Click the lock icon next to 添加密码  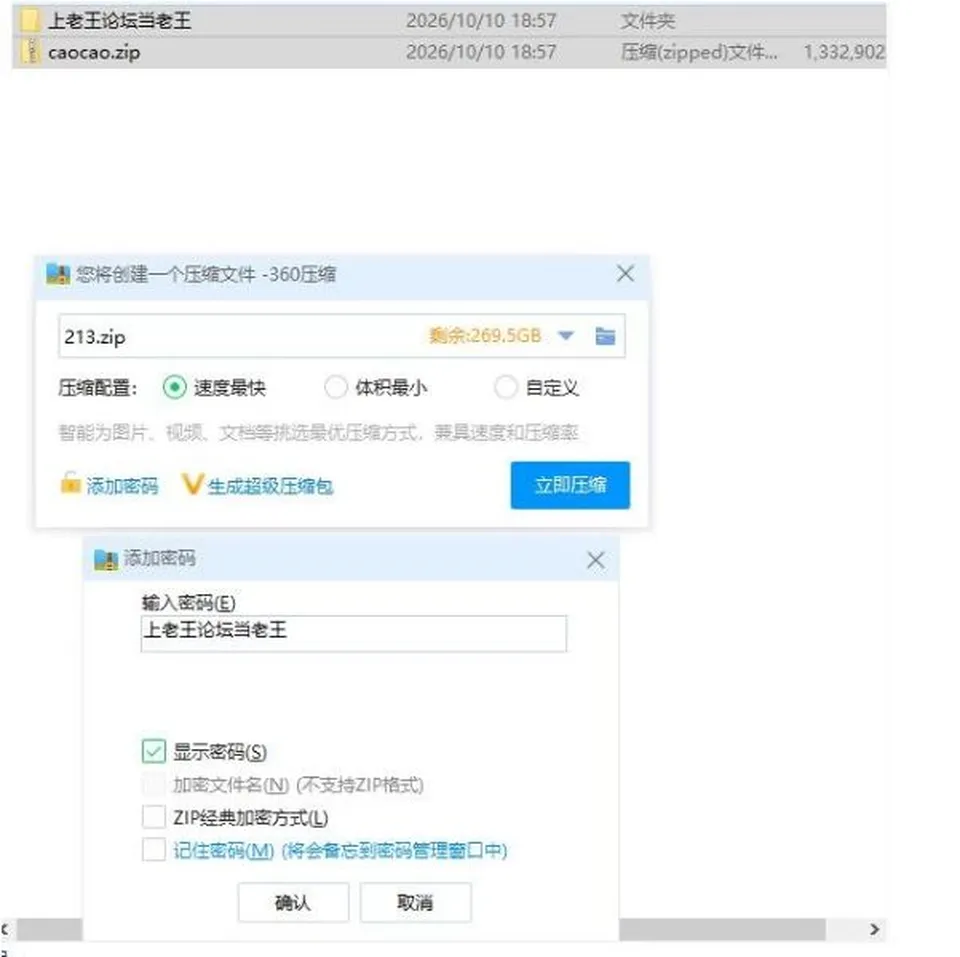[70, 483]
